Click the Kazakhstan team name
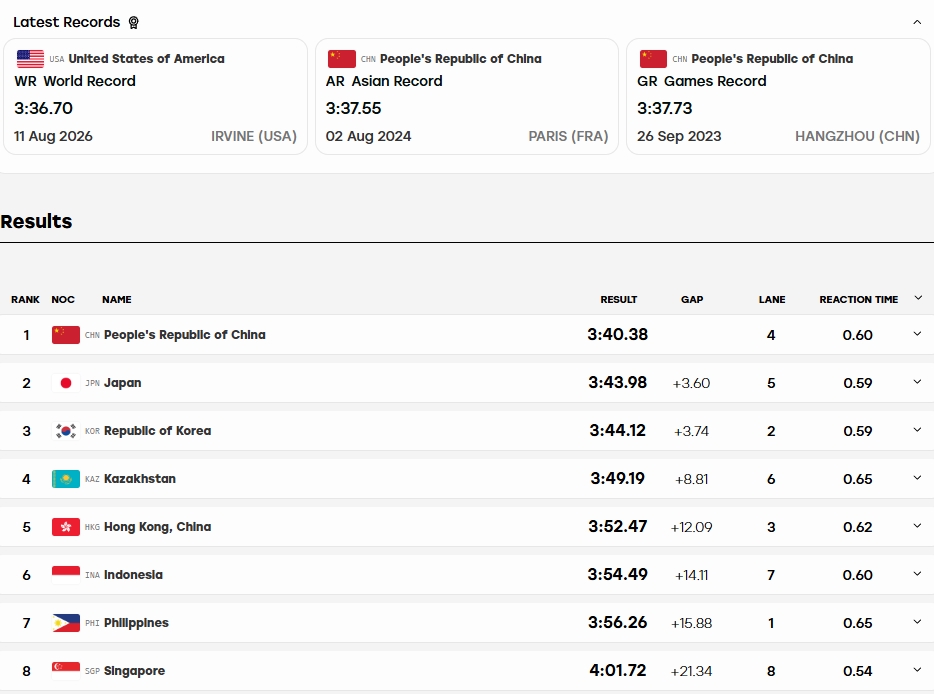This screenshot has height=694, width=934. pos(140,479)
